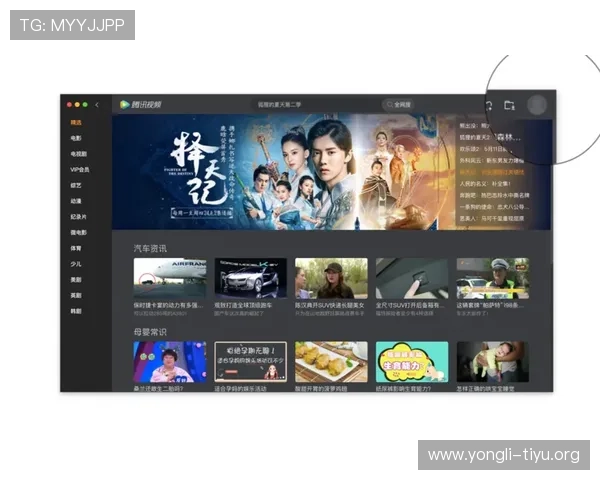This screenshot has width=600, height=480.
Task: Open the user avatar profile
Action: [x=536, y=104]
